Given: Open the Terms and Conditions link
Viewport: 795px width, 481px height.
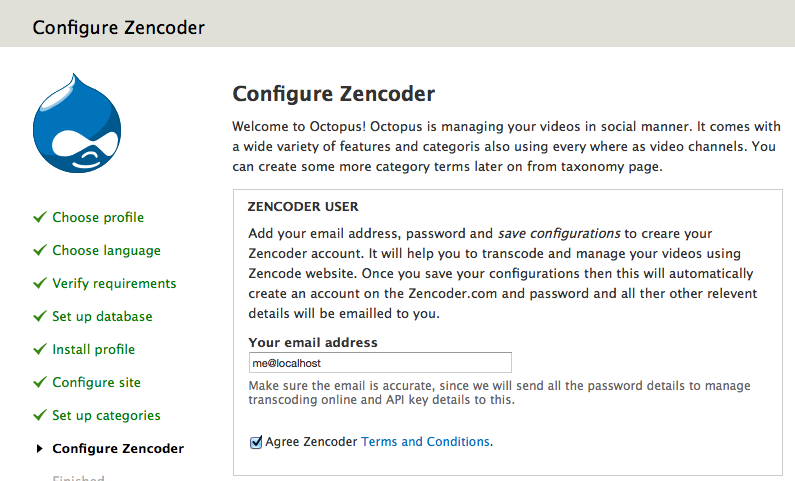Looking at the screenshot, I should 425,441.
